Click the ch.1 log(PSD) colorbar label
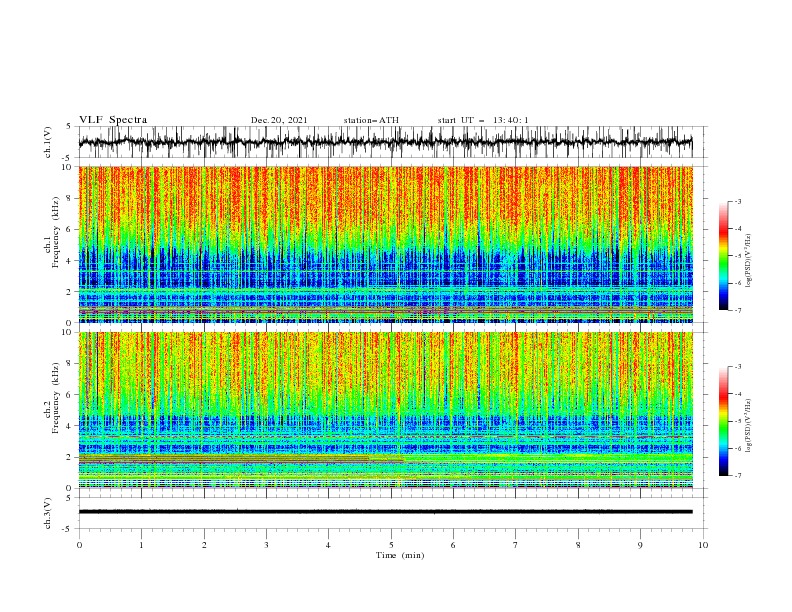This screenshot has height=612, width=792. [x=749, y=261]
